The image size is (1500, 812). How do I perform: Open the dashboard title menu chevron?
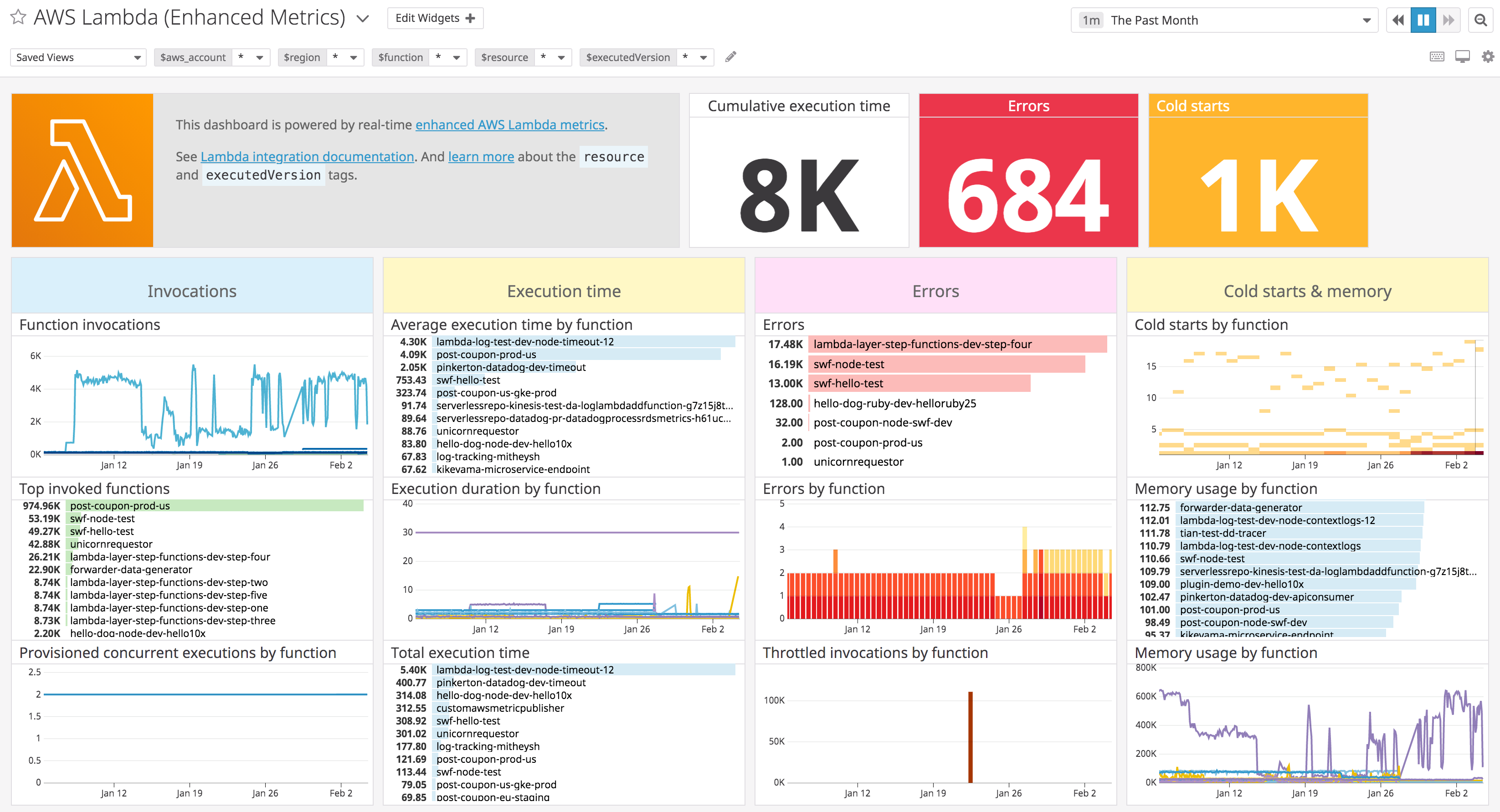pos(362,18)
